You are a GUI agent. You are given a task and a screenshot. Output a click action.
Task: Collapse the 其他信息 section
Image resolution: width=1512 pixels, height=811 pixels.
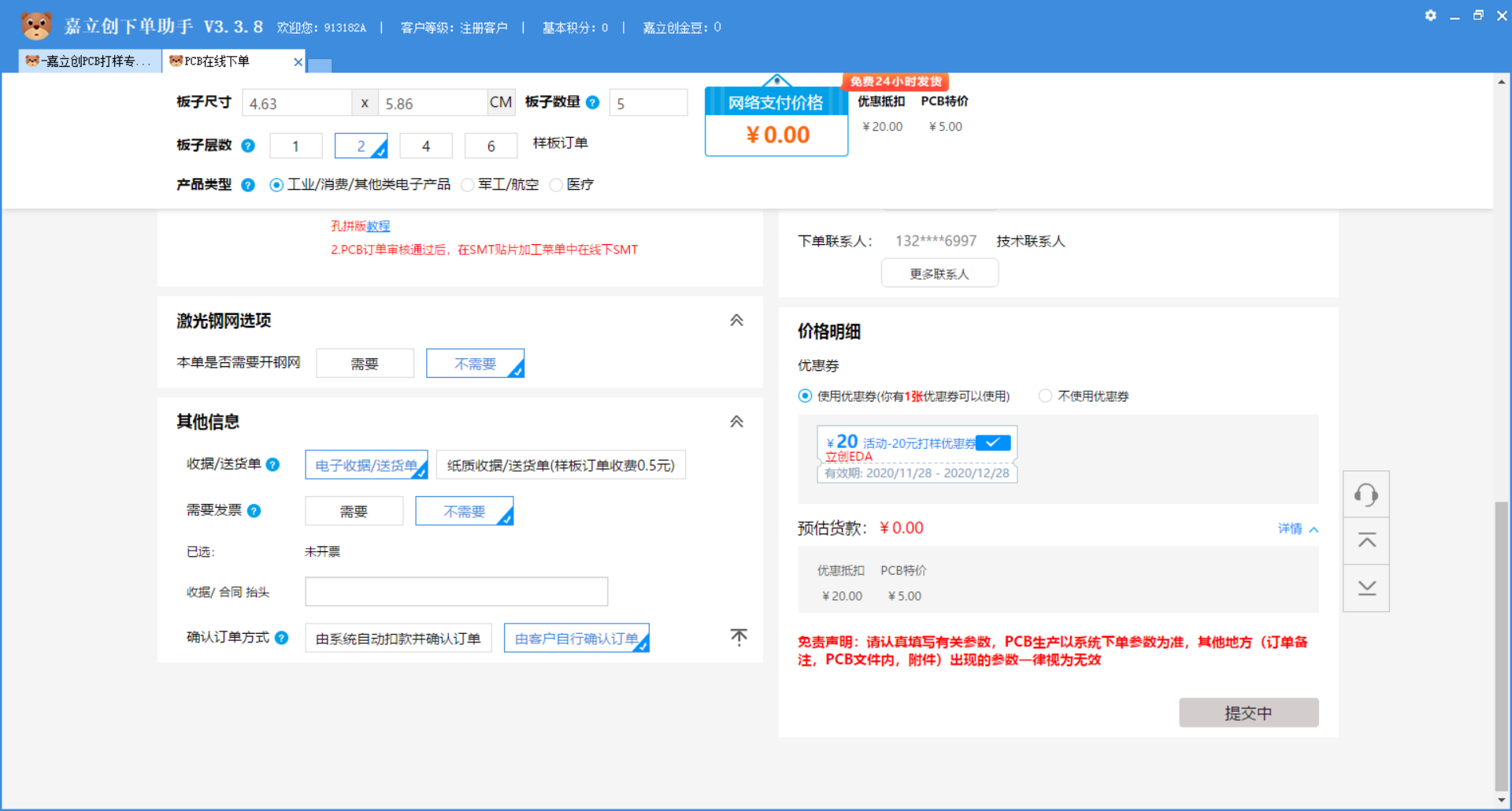736,421
